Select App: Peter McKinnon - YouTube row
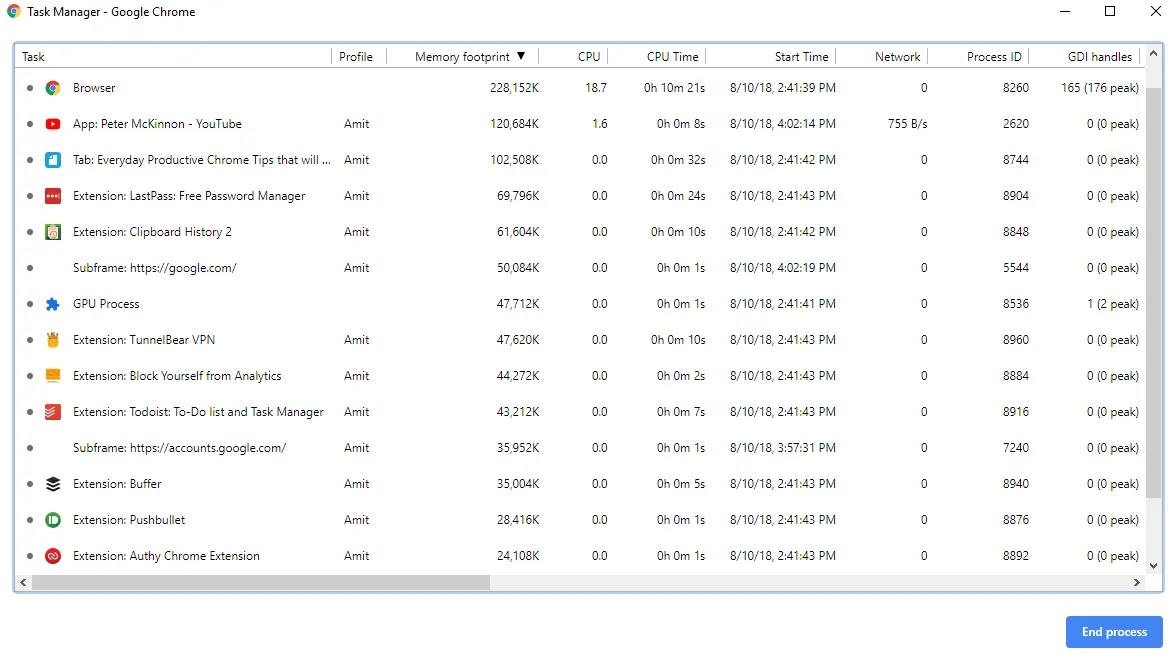1176x662 pixels. tap(580, 124)
